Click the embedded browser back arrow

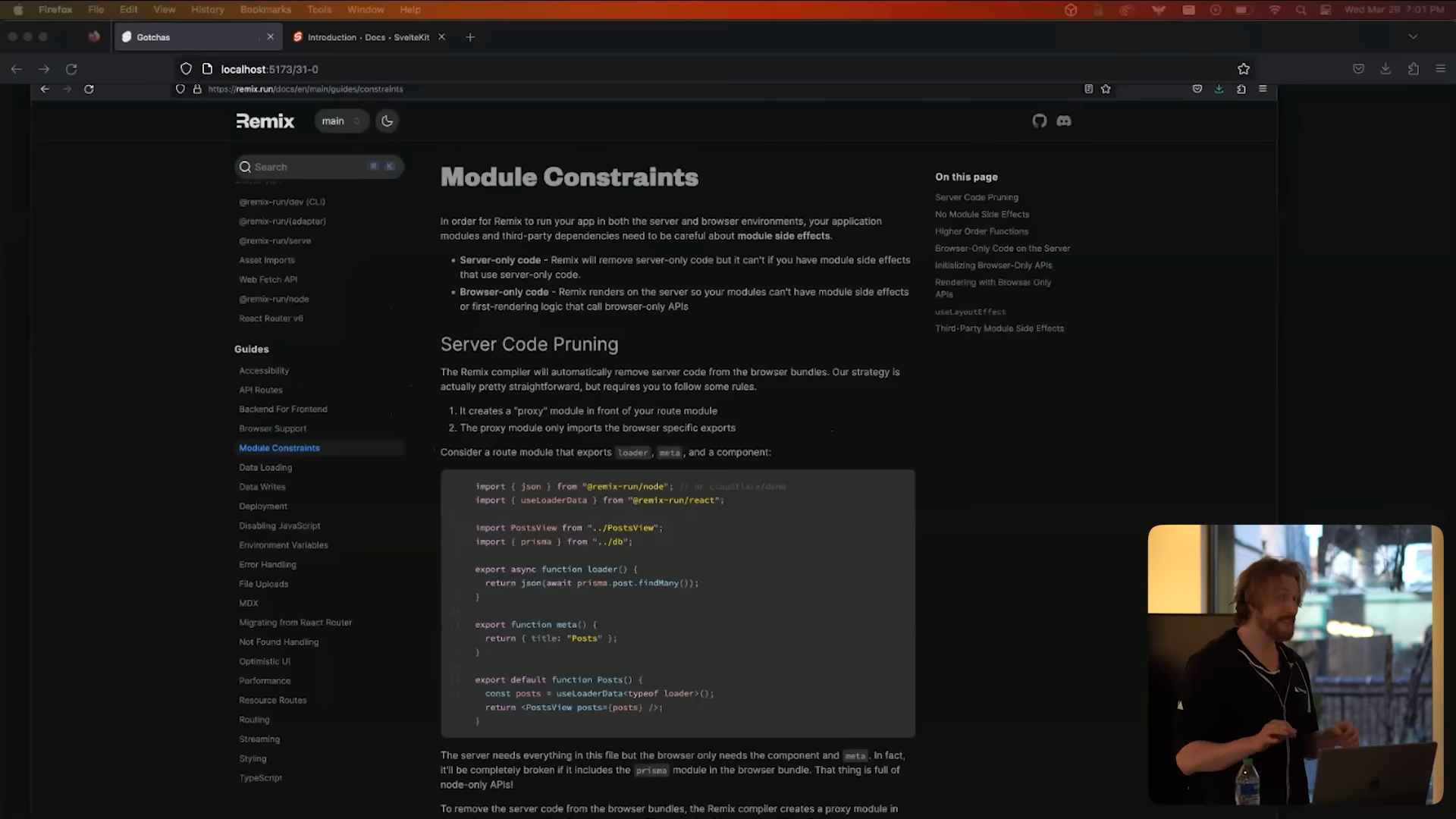tap(45, 89)
